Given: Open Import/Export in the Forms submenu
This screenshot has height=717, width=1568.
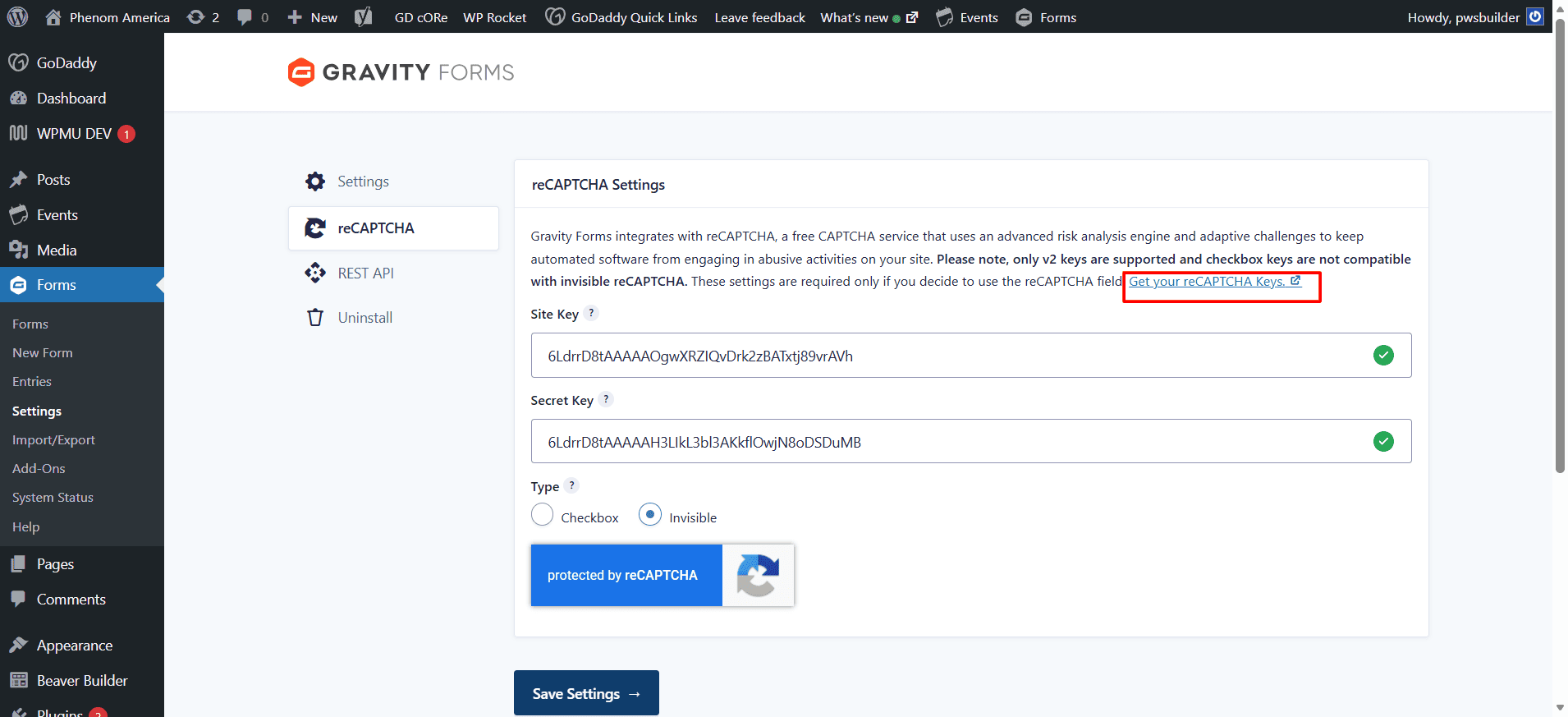Looking at the screenshot, I should point(53,439).
